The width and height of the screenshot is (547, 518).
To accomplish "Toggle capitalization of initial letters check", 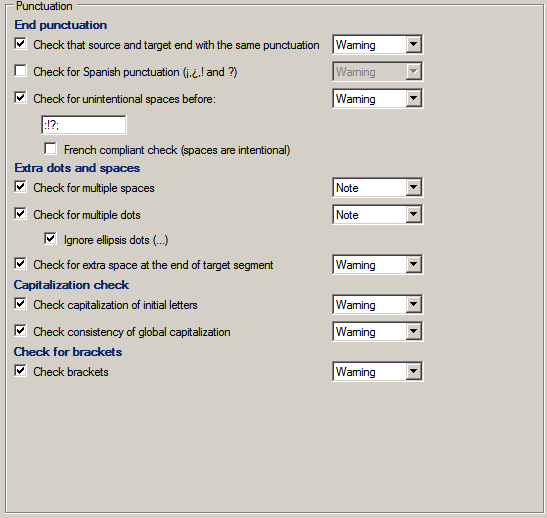I will point(20,304).
